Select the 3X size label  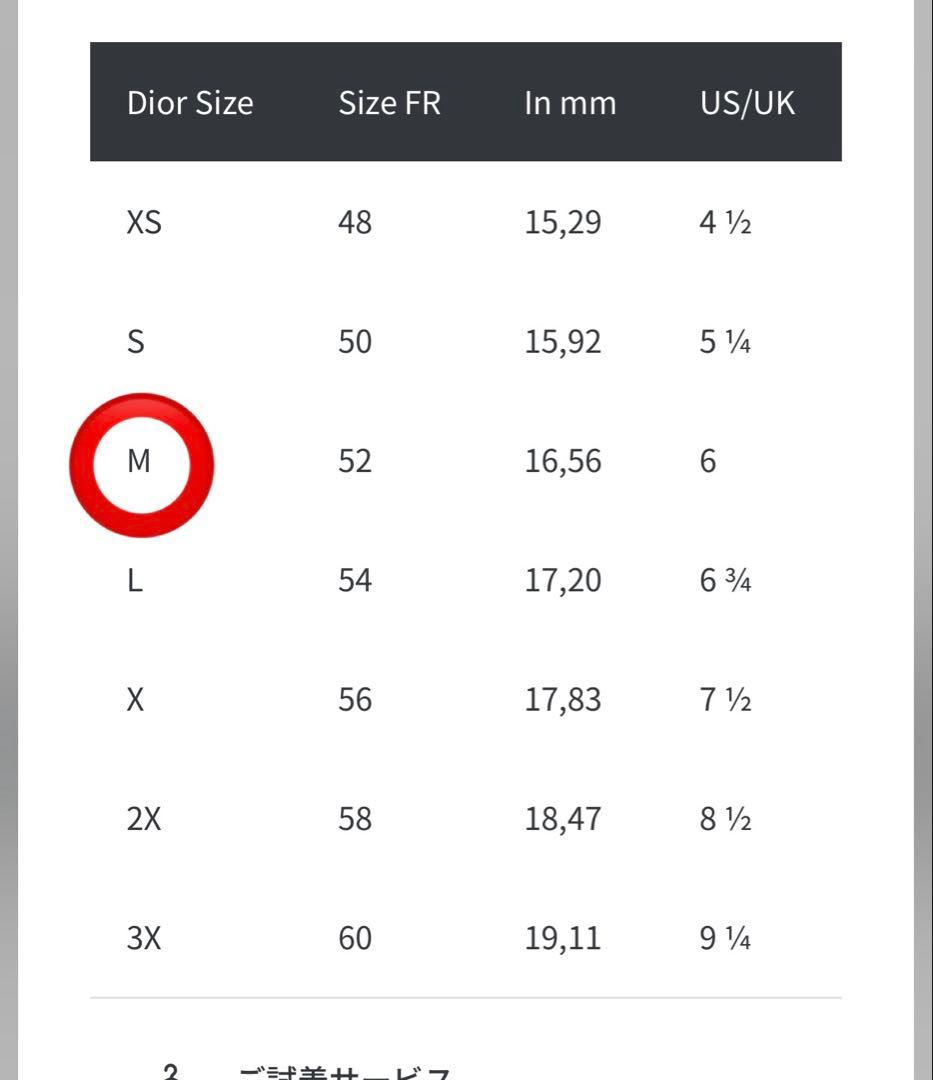(x=144, y=938)
